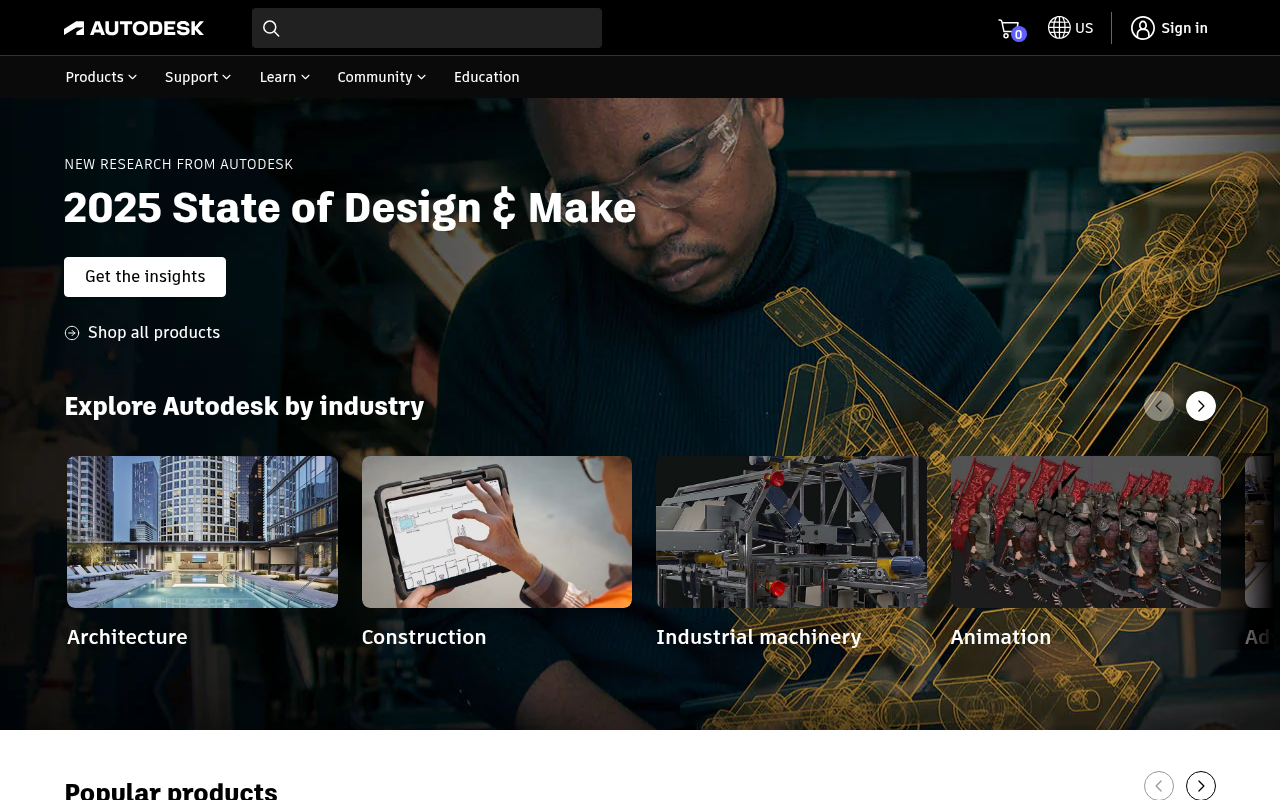
Task: Click the industry carousel next arrow
Action: coord(1199,406)
